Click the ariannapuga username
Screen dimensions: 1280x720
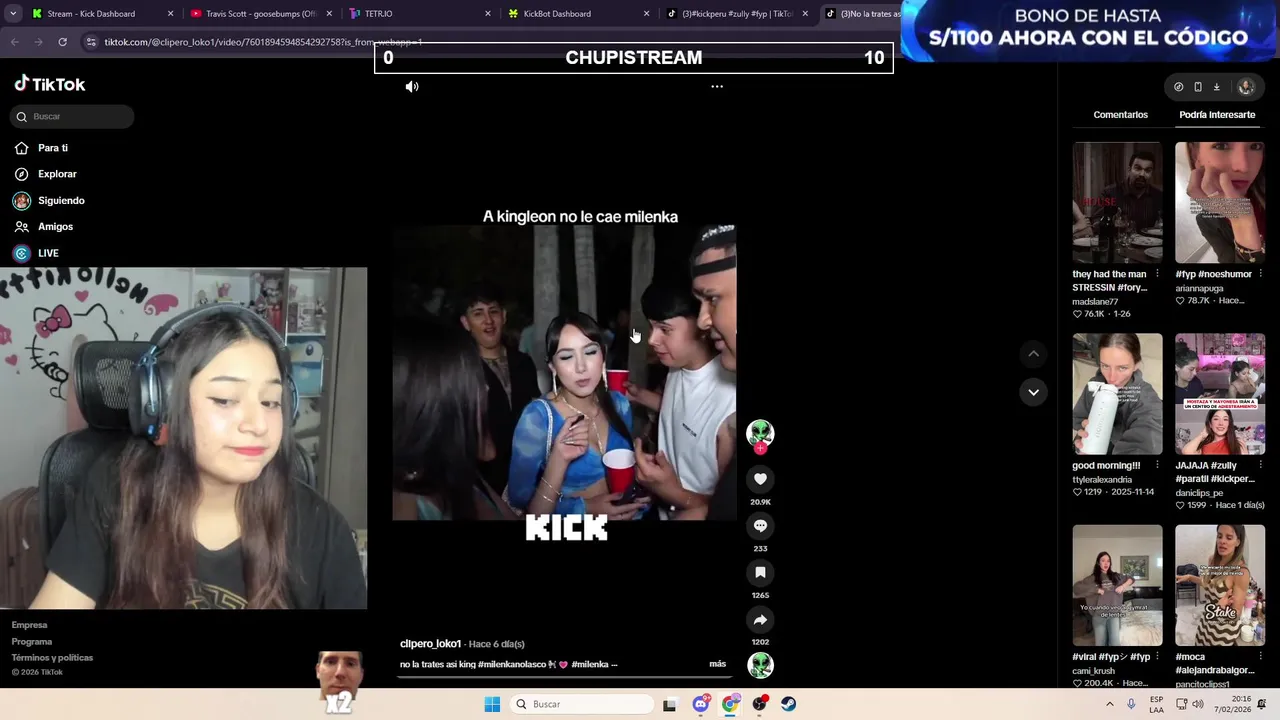tap(1199, 288)
